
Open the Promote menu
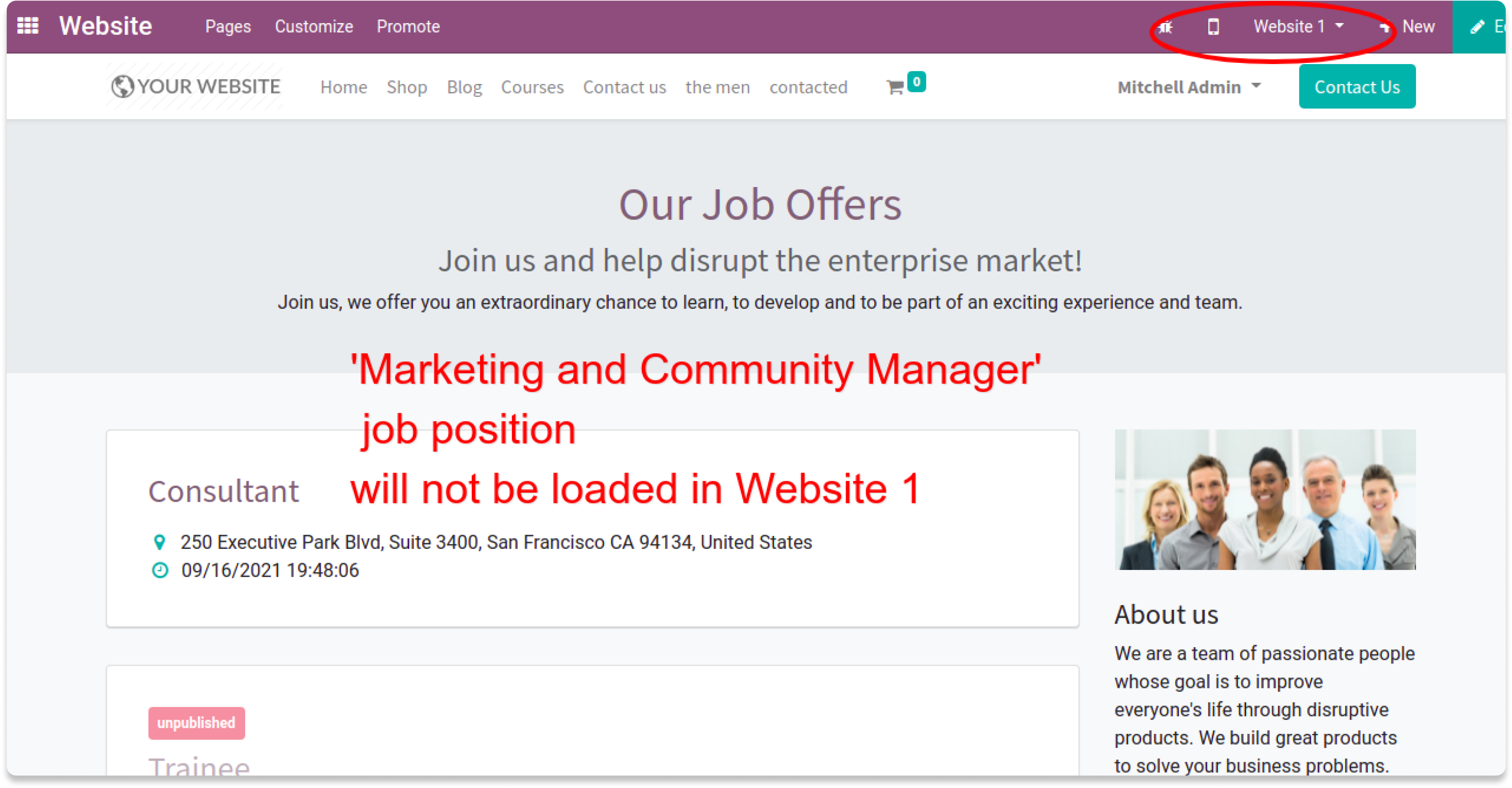tap(408, 26)
